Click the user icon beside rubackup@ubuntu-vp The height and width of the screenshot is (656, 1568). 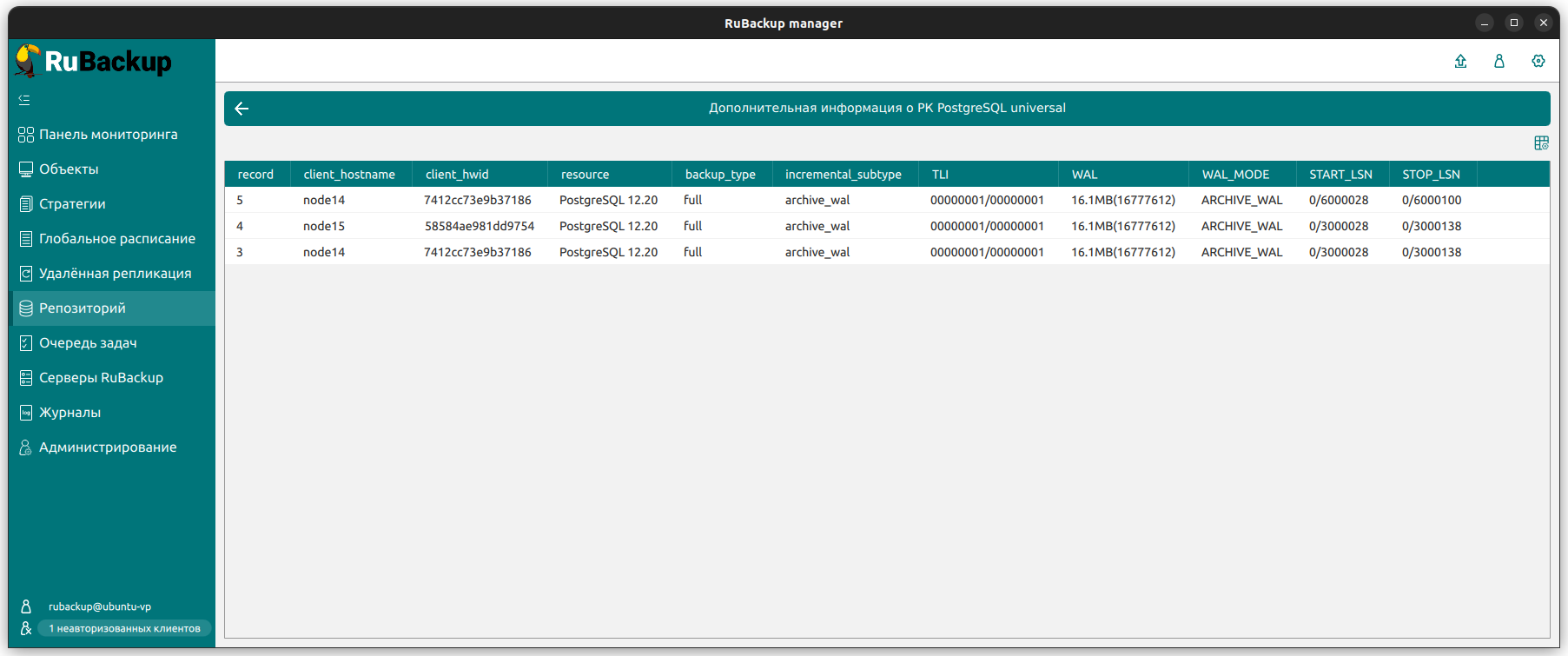tap(26, 606)
